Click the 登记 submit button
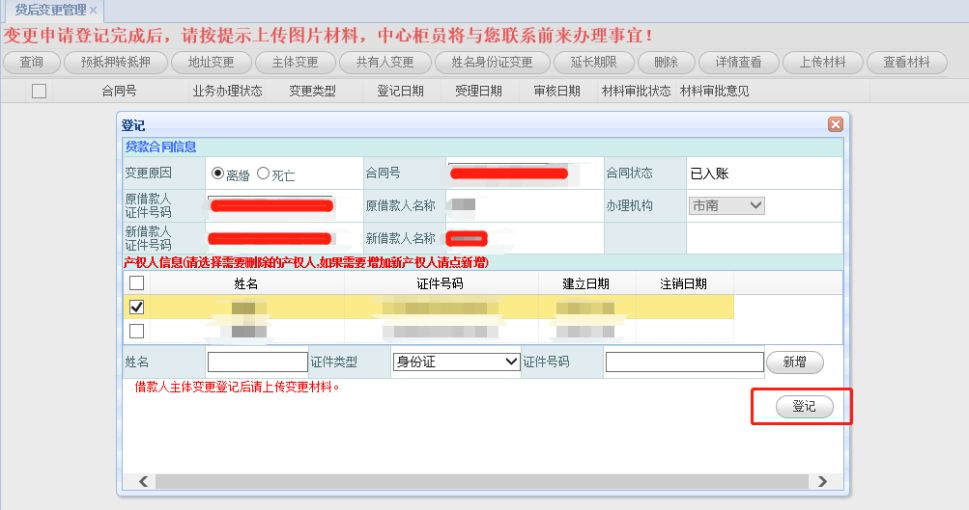The image size is (969, 510). tap(805, 406)
